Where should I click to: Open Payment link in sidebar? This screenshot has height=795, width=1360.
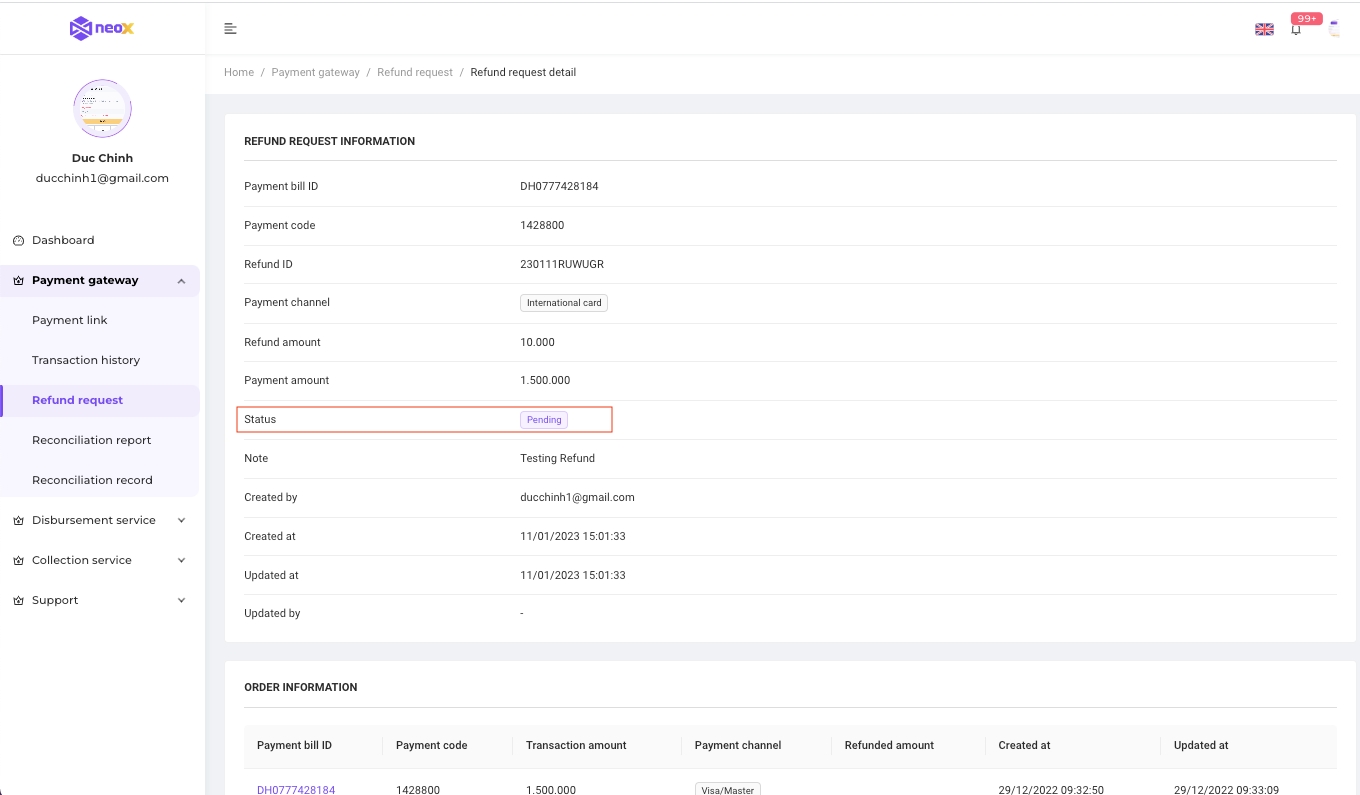[x=70, y=320]
